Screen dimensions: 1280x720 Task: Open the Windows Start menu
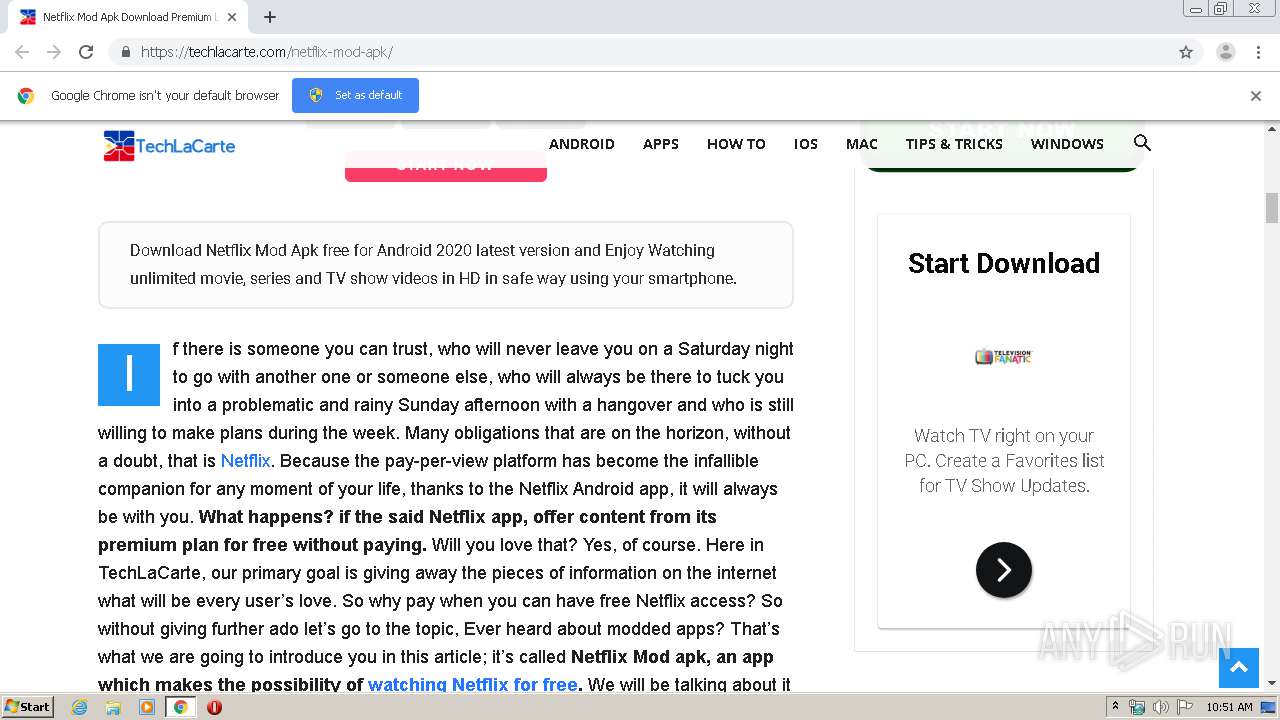(28, 707)
